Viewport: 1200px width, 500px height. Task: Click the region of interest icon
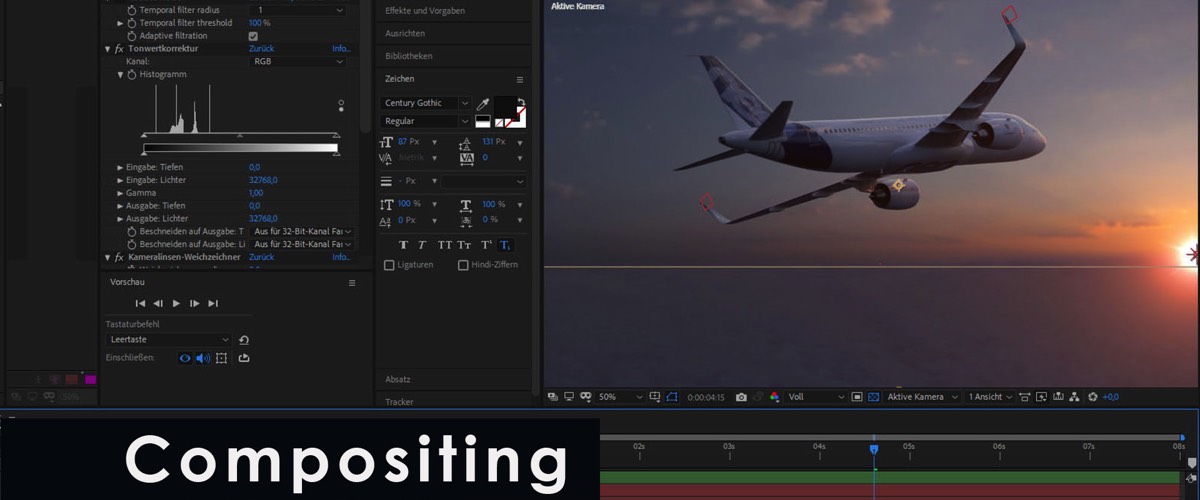click(672, 397)
